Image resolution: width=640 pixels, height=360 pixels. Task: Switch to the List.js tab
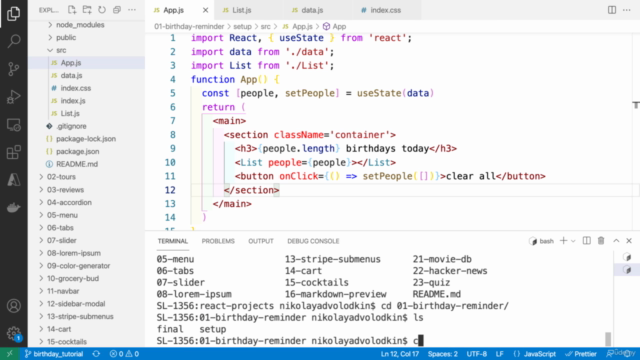242,10
